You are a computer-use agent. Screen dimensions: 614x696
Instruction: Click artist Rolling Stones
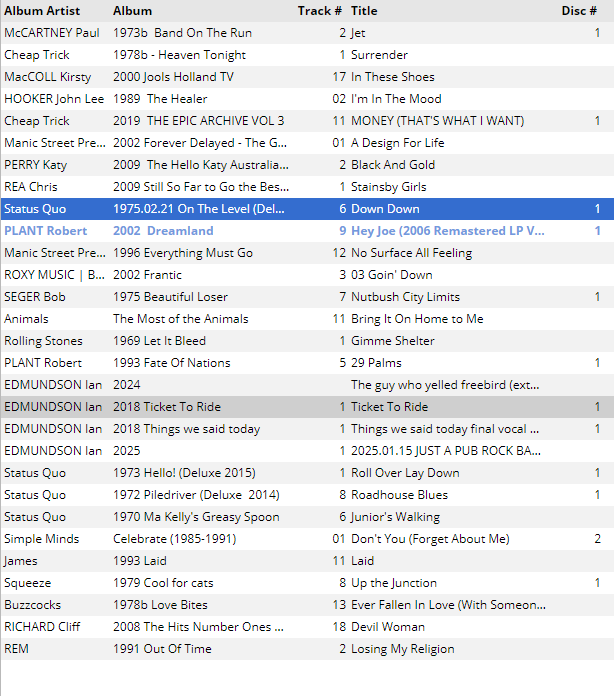point(44,341)
